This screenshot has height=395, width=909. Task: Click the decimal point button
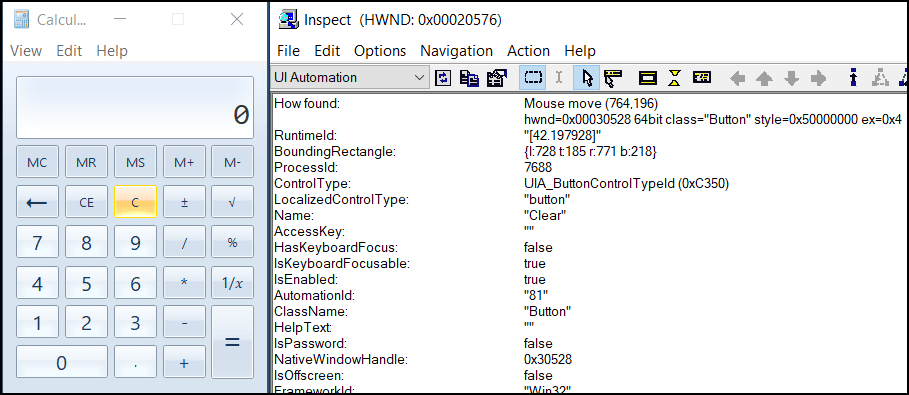135,363
